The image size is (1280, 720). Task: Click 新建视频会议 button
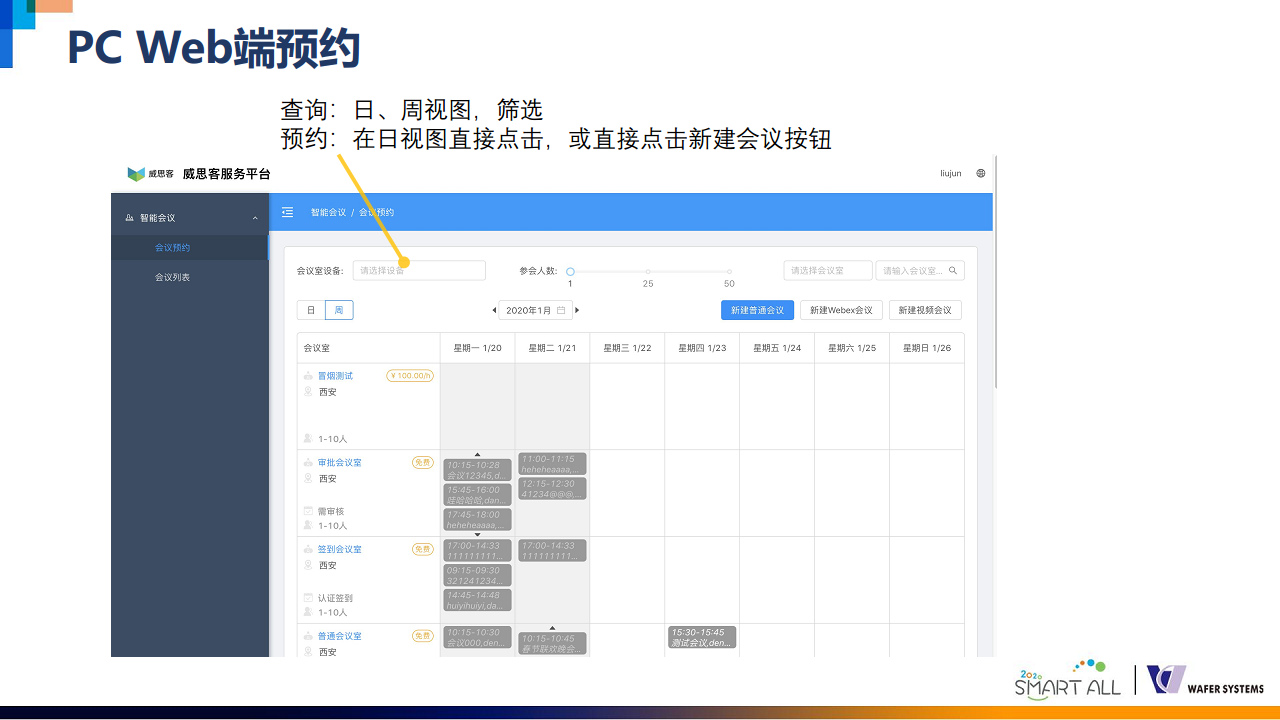(x=925, y=310)
